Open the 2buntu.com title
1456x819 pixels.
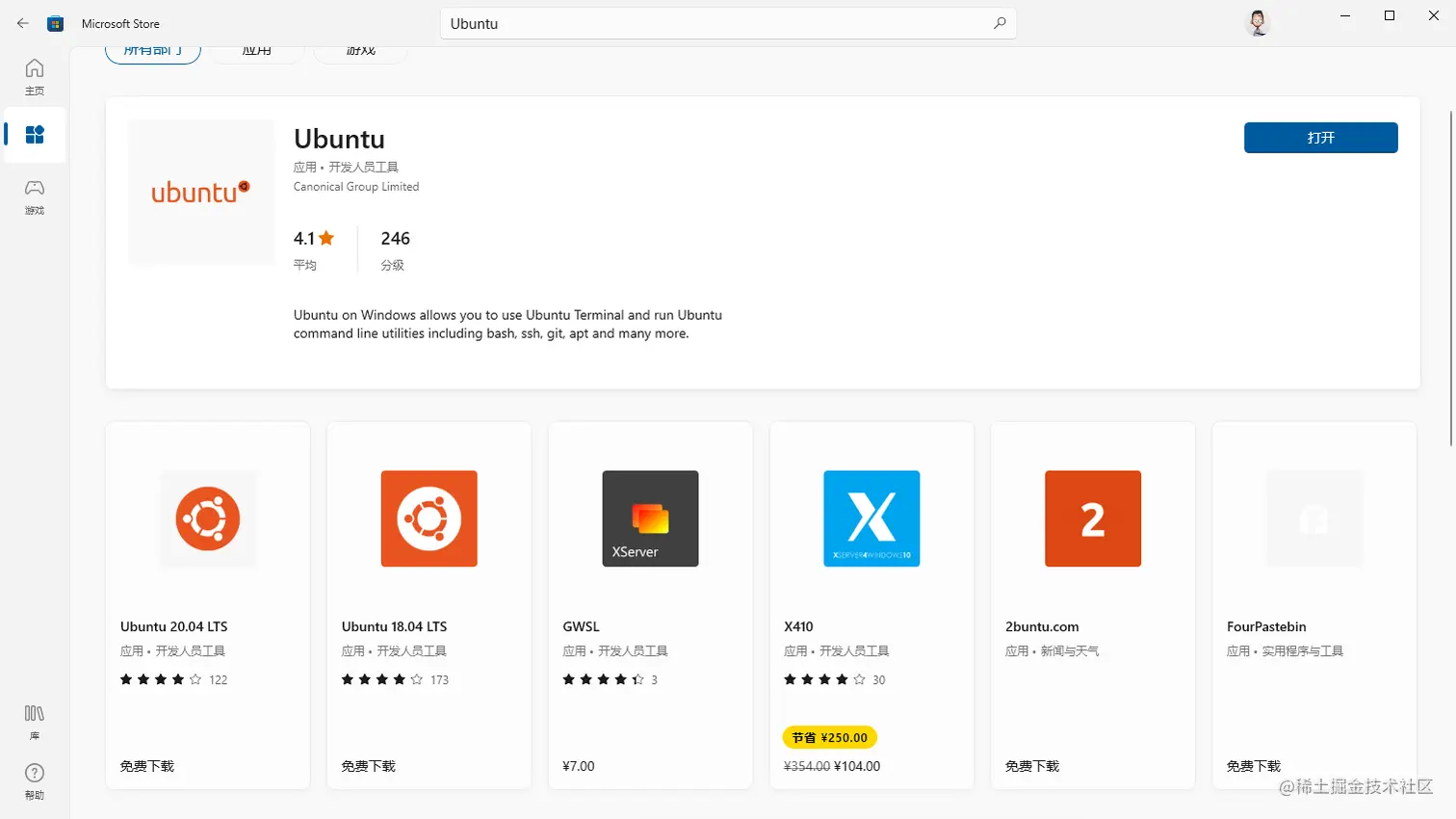[1042, 626]
